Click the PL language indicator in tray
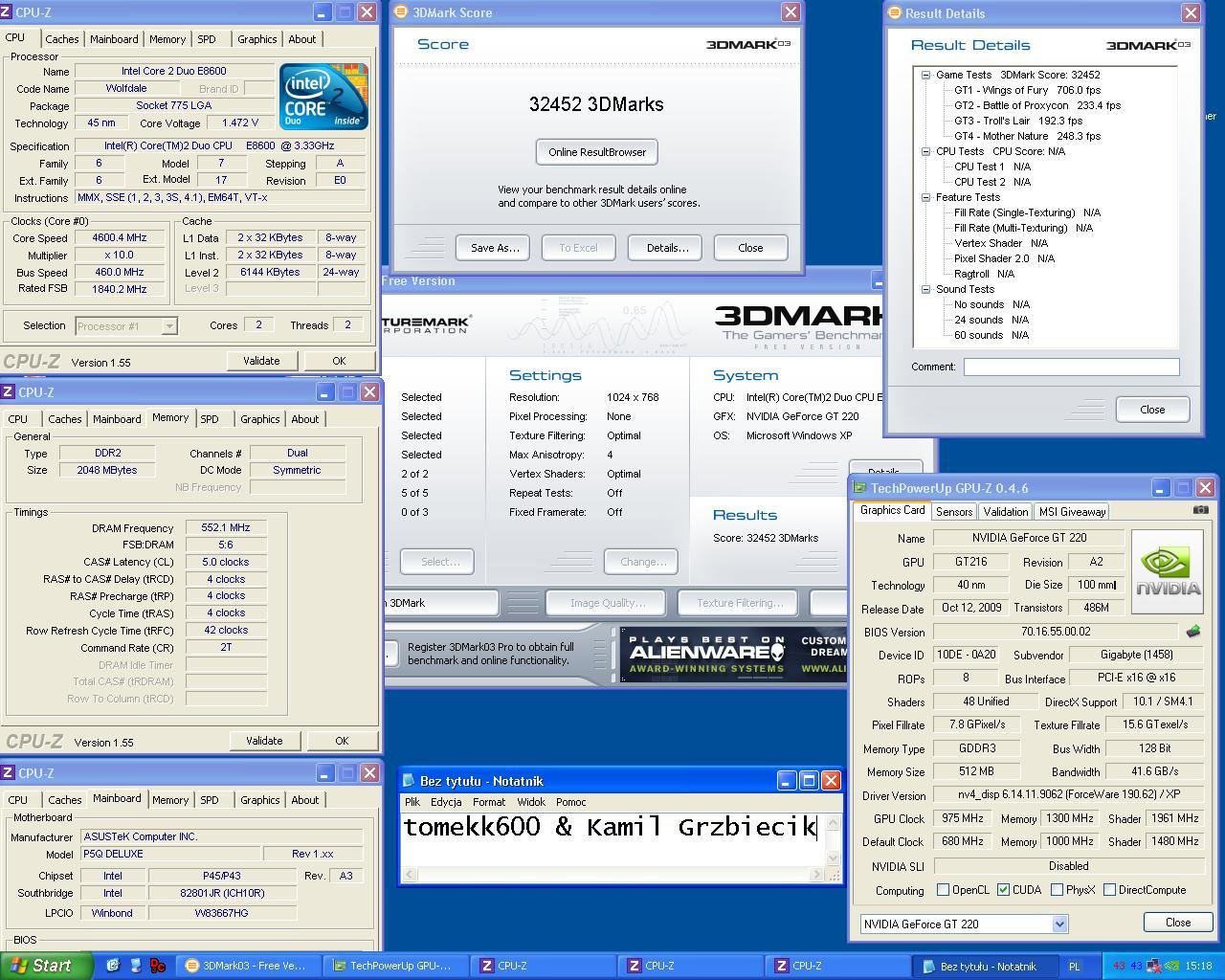 point(1074,967)
